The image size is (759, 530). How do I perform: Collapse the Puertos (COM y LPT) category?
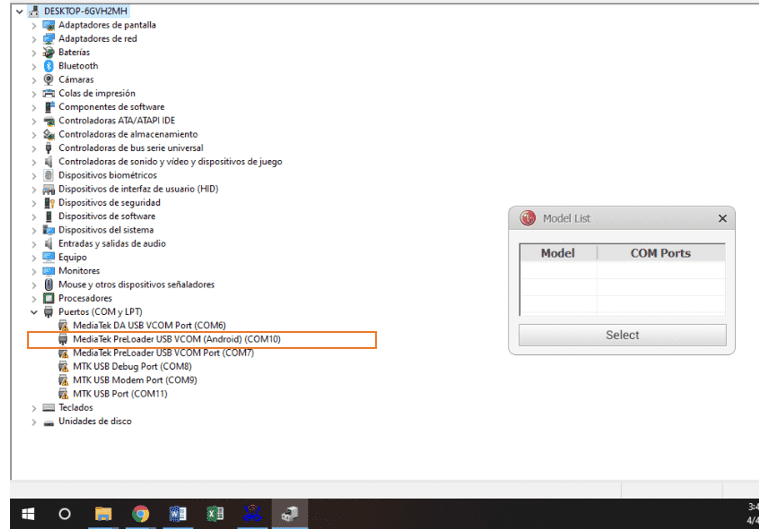point(34,312)
